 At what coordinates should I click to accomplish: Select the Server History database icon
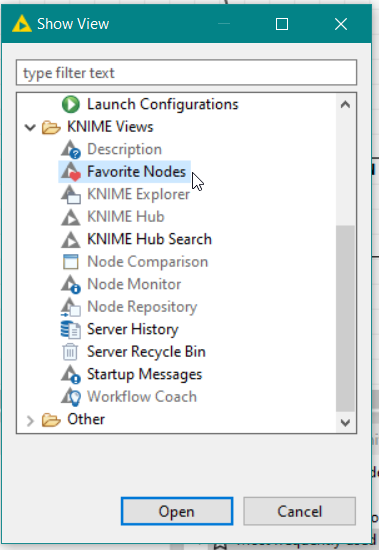click(x=71, y=329)
